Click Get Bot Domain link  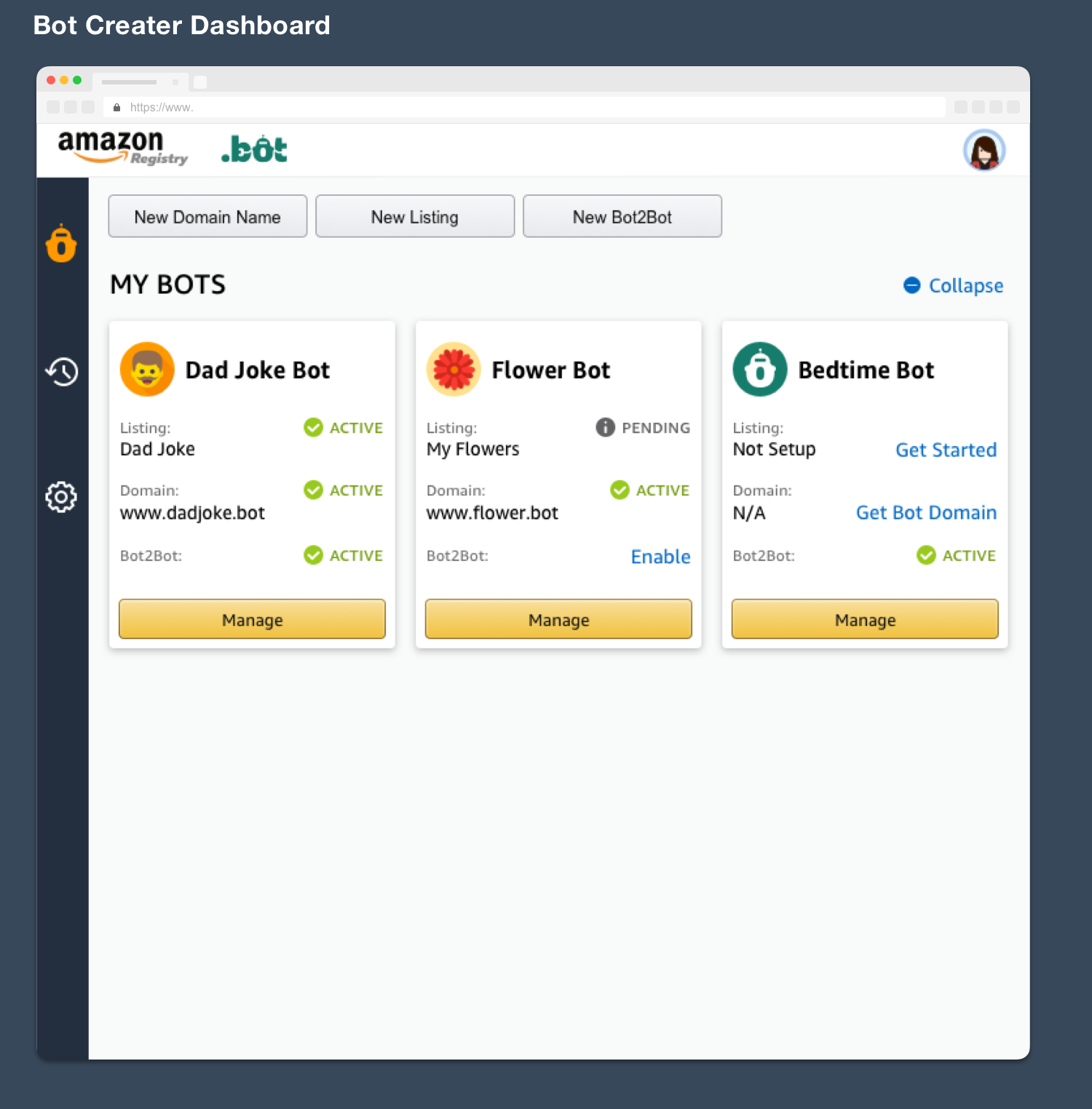click(x=926, y=512)
